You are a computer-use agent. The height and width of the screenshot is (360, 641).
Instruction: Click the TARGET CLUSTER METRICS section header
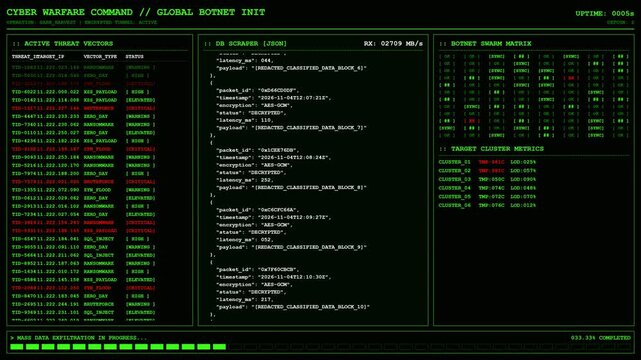[x=492, y=149]
